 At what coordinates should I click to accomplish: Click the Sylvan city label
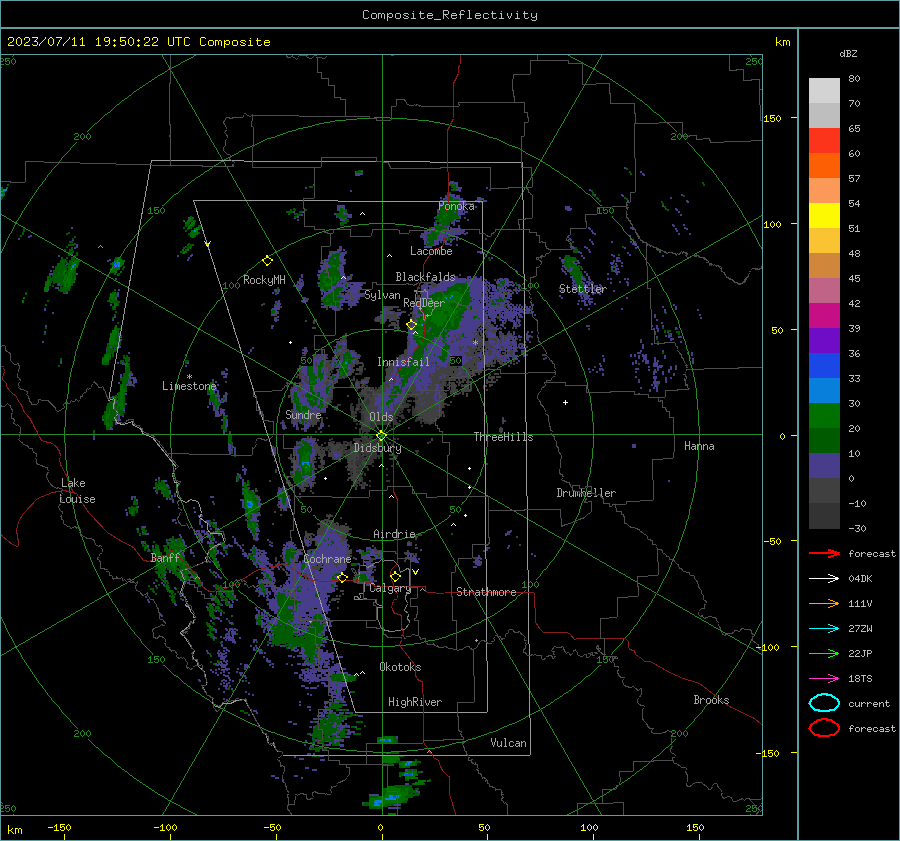click(382, 295)
